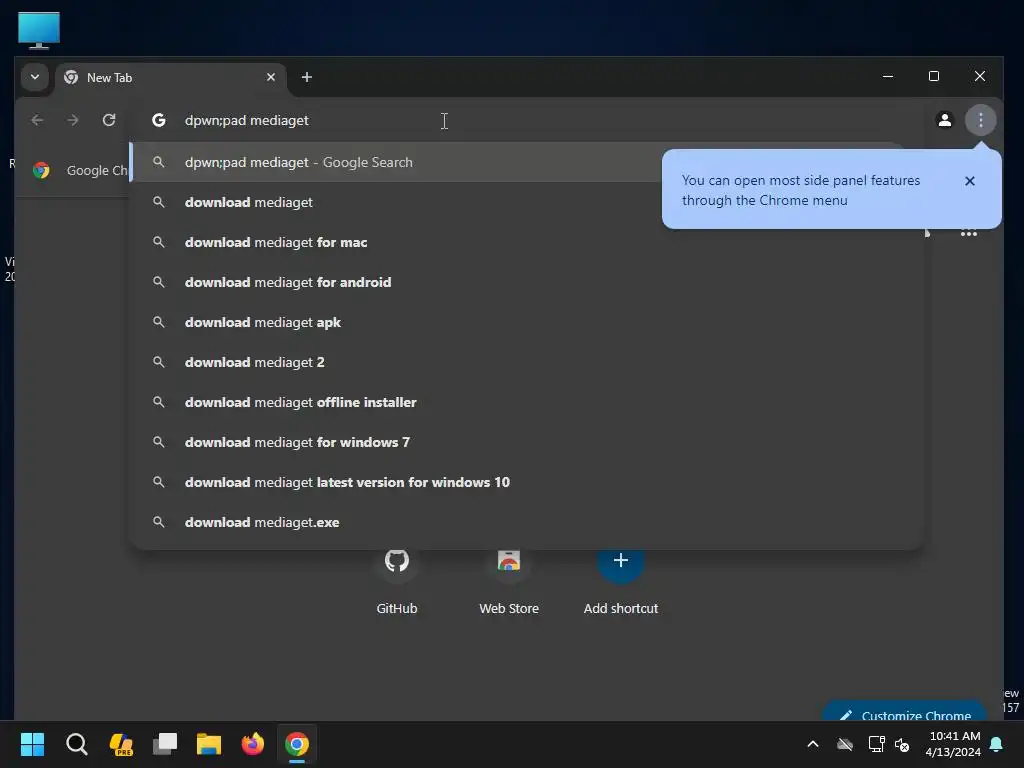Open a new tab with plus button
The height and width of the screenshot is (768, 1024).
[x=306, y=77]
